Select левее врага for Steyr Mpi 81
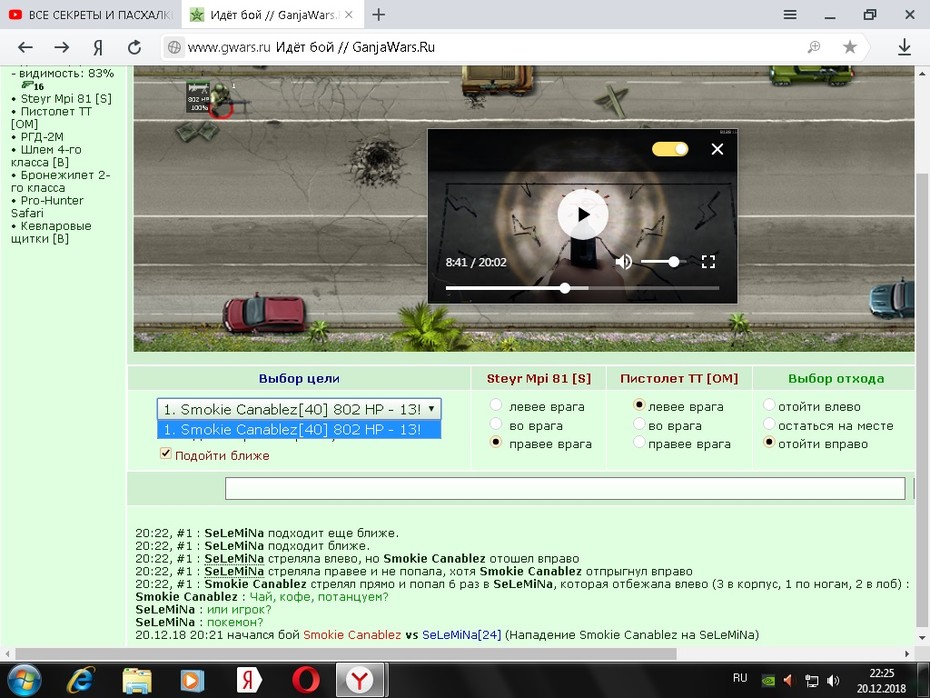 coord(496,405)
